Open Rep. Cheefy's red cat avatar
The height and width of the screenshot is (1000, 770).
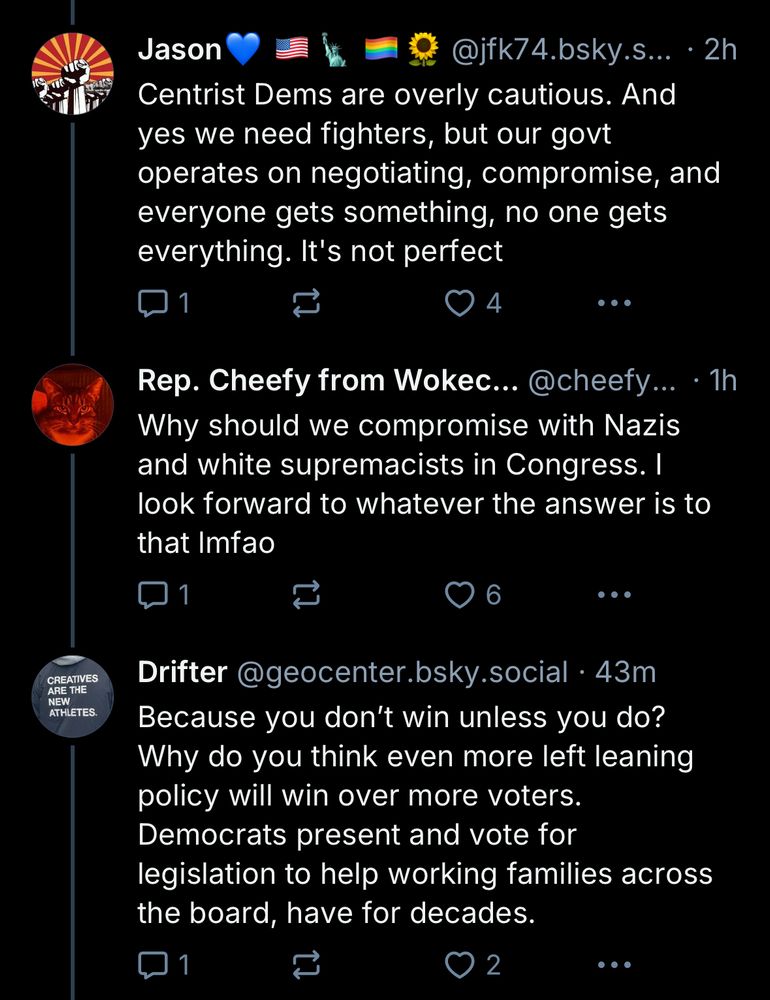73,403
